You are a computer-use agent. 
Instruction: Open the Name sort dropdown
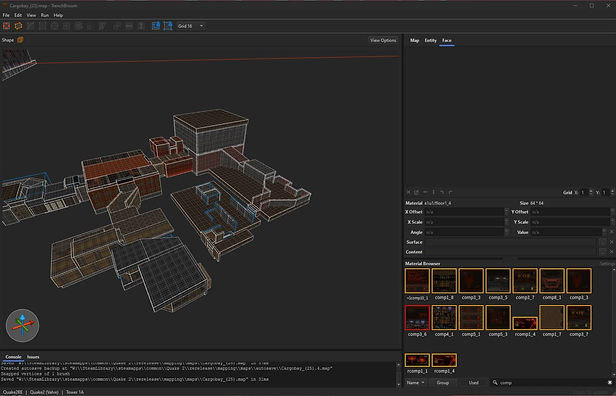click(416, 382)
